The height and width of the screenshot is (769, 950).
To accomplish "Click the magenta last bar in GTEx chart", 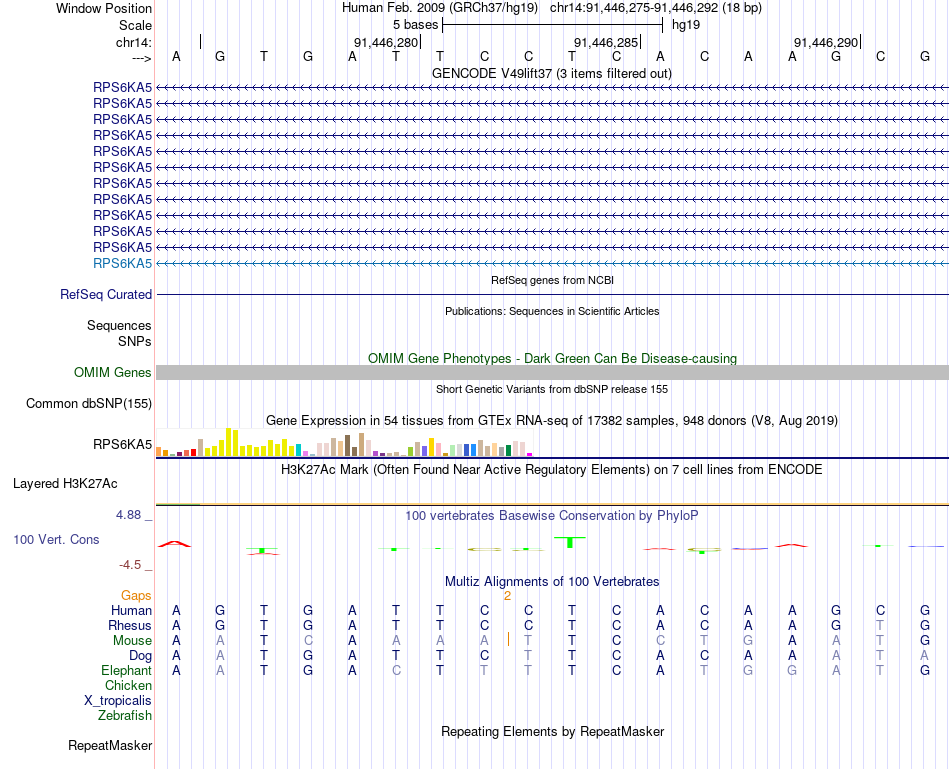I will (x=530, y=454).
